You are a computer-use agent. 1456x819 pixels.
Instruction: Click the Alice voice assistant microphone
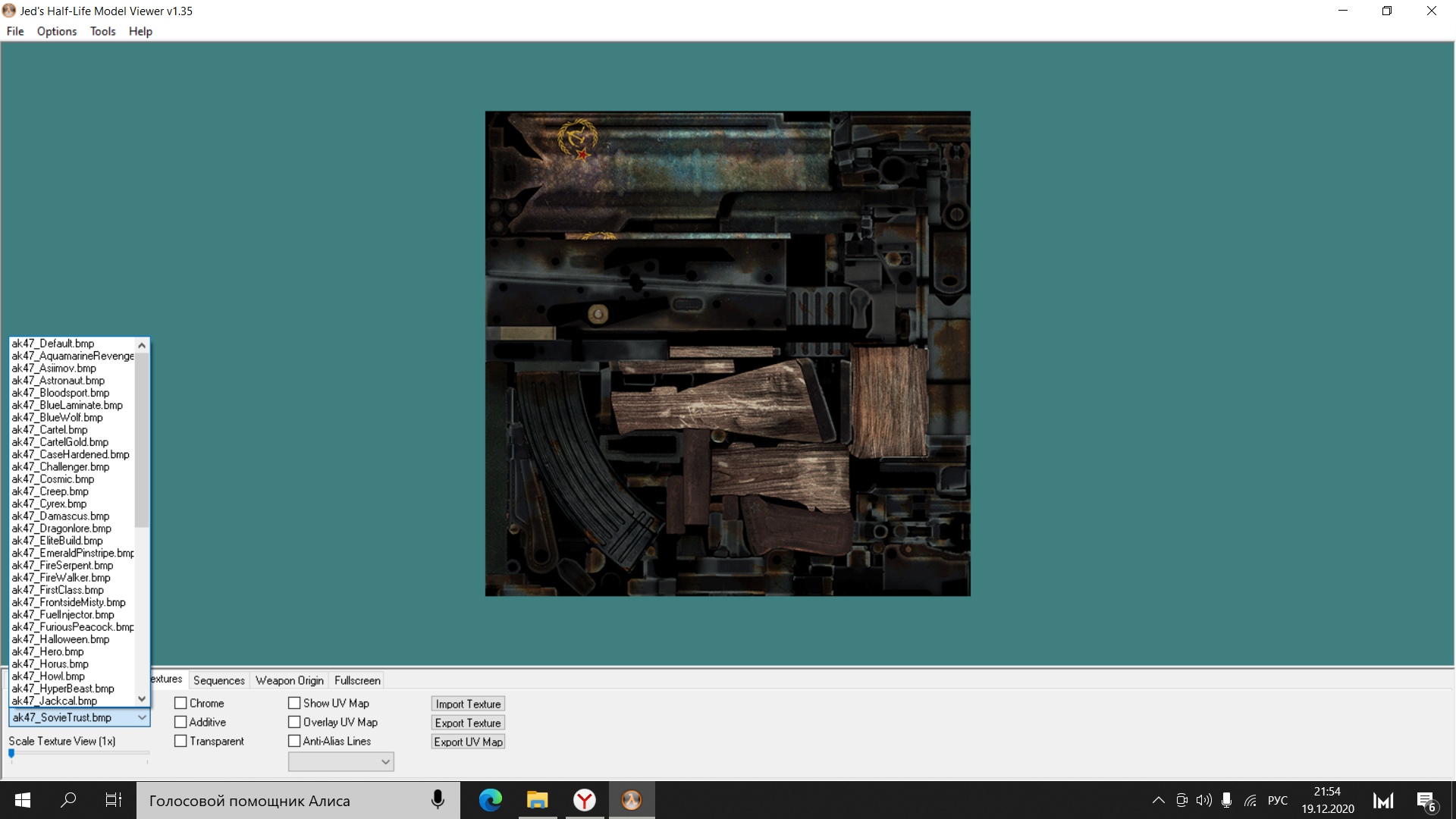pos(438,800)
